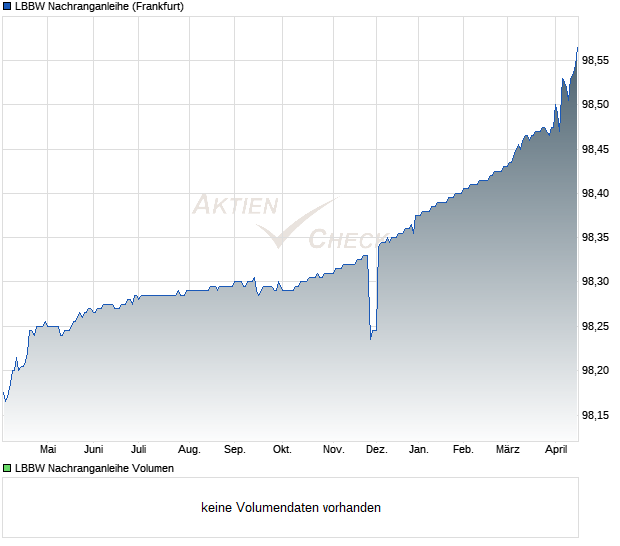Image resolution: width=620 pixels, height=546 pixels.
Task: Click the 'März' month label
Action: click(x=508, y=450)
